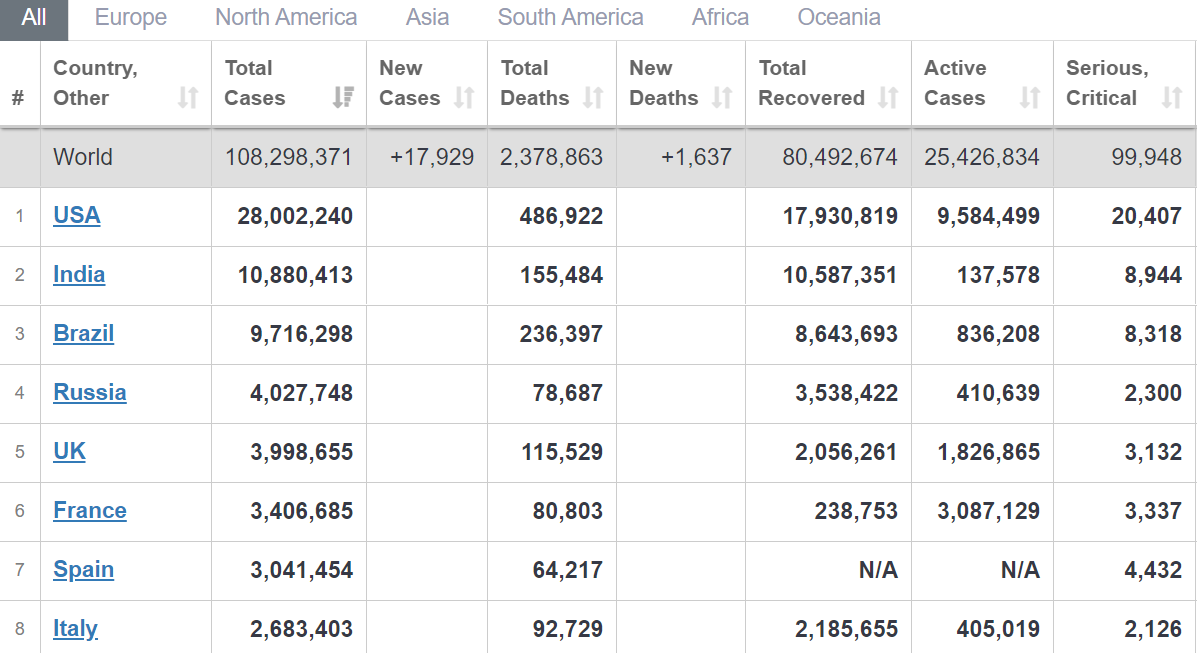Click the Brazil link
The image size is (1197, 653).
84,333
